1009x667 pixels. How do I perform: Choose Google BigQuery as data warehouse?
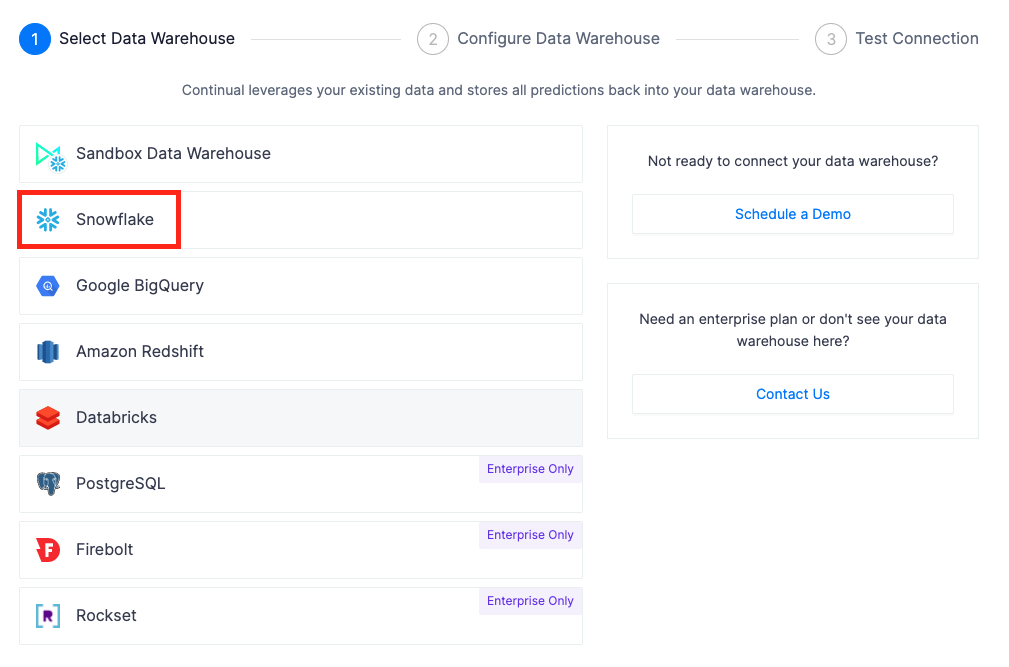click(300, 286)
